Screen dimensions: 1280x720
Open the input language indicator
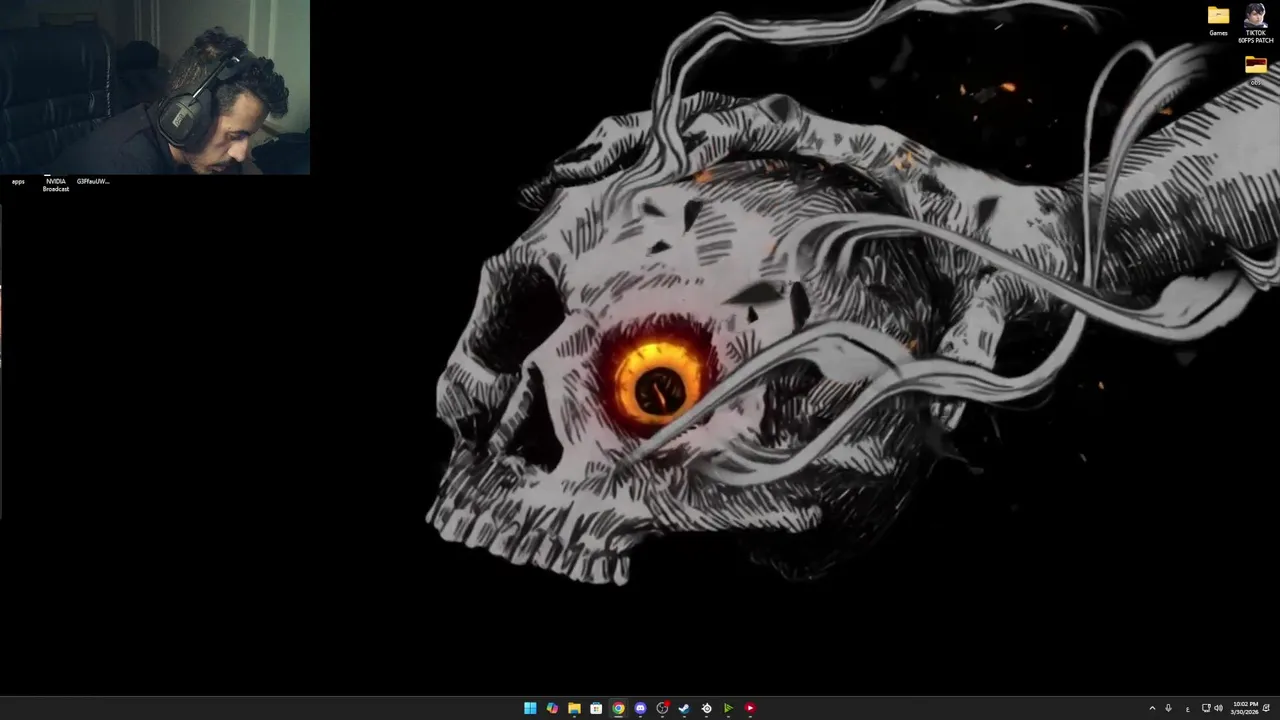(x=1188, y=708)
